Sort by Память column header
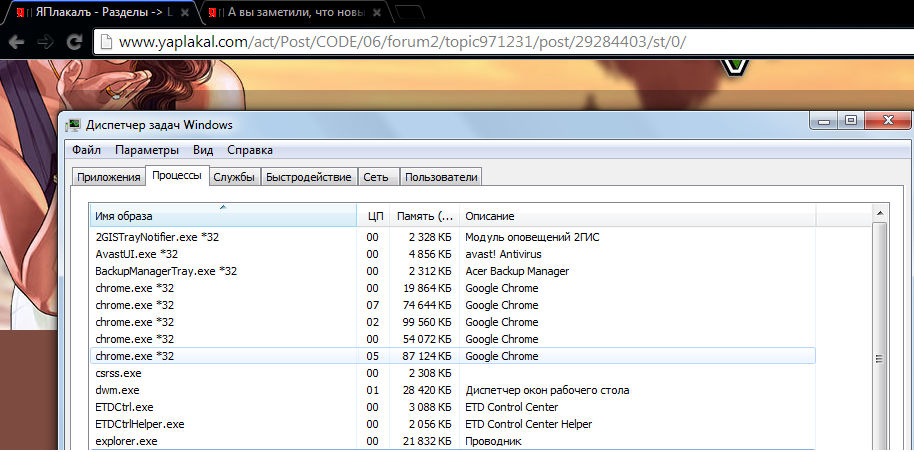Viewport: 914px width, 452px height. (x=425, y=216)
